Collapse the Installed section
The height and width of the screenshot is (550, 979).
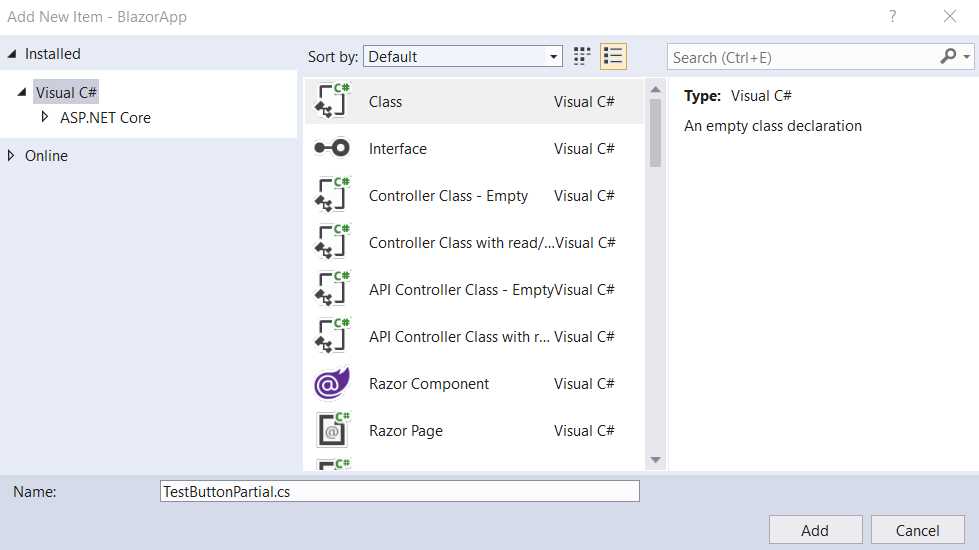tap(12, 54)
